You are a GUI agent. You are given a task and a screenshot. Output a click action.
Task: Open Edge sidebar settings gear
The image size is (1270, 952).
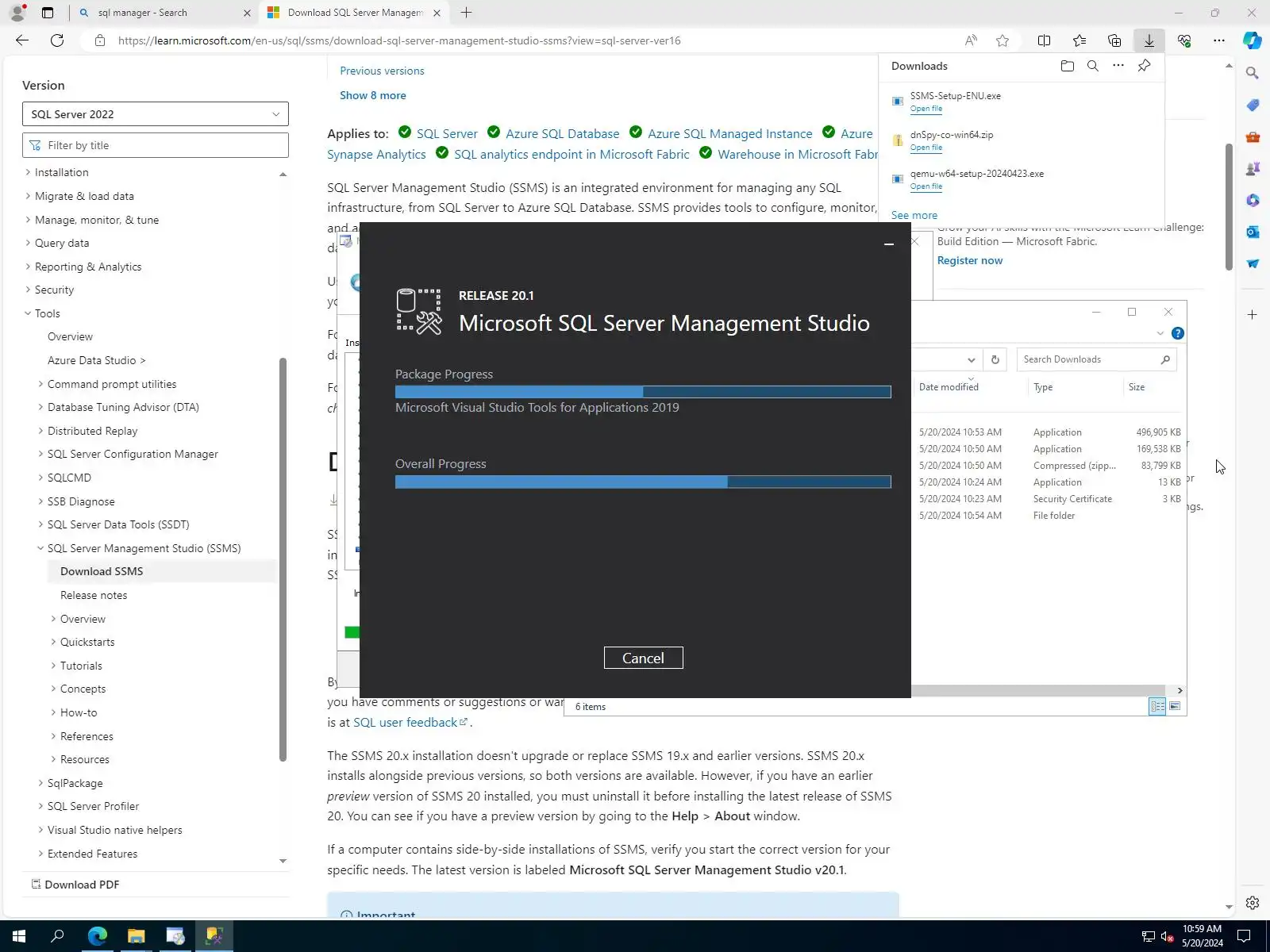tap(1253, 903)
